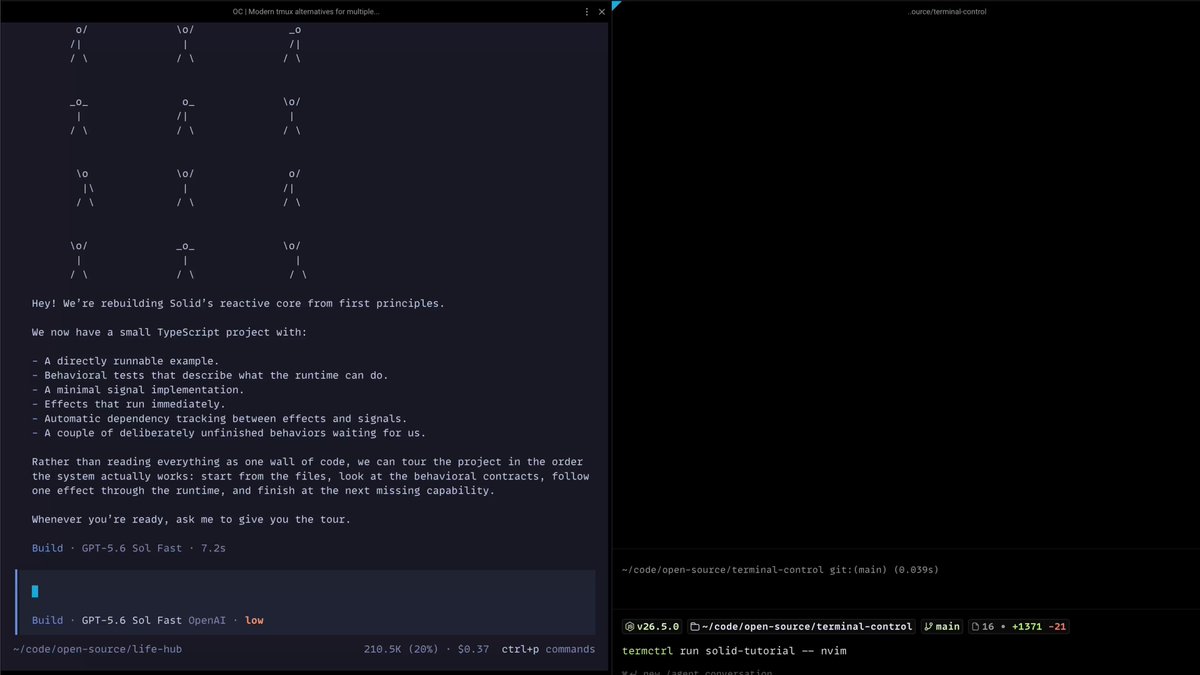This screenshot has height=675, width=1200.
Task: Click the 'Behavioral tests that describe' bullet line
Action: [209, 375]
